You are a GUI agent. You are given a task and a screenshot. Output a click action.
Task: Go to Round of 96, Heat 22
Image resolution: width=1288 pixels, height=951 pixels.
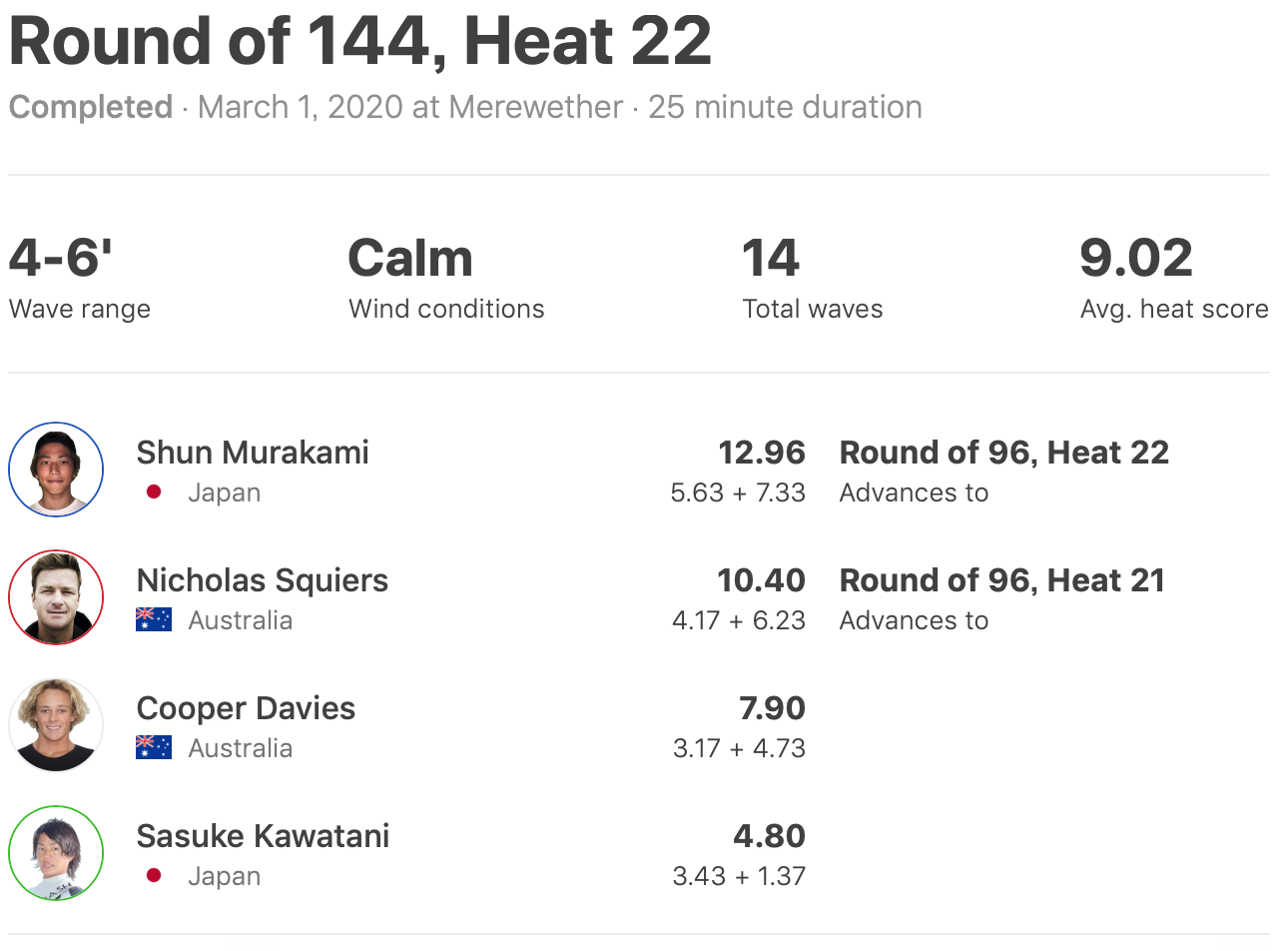(1003, 453)
